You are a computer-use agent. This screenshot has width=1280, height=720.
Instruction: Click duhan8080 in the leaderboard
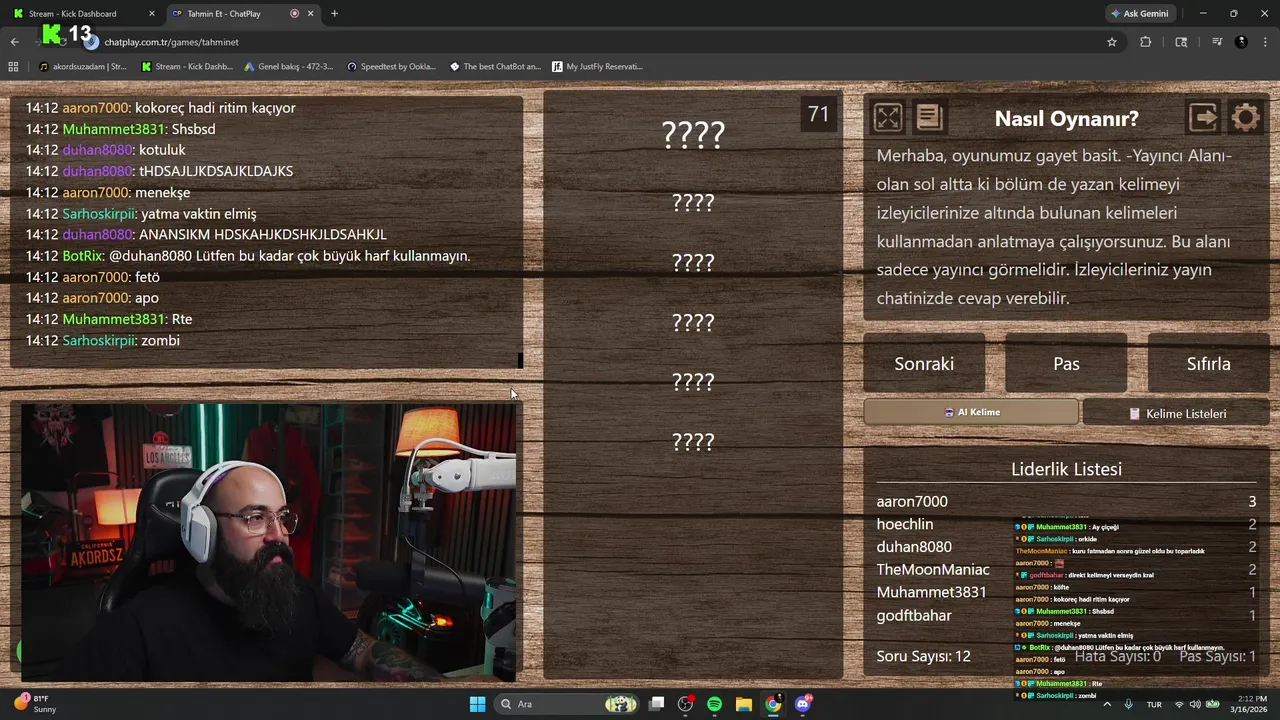click(914, 547)
